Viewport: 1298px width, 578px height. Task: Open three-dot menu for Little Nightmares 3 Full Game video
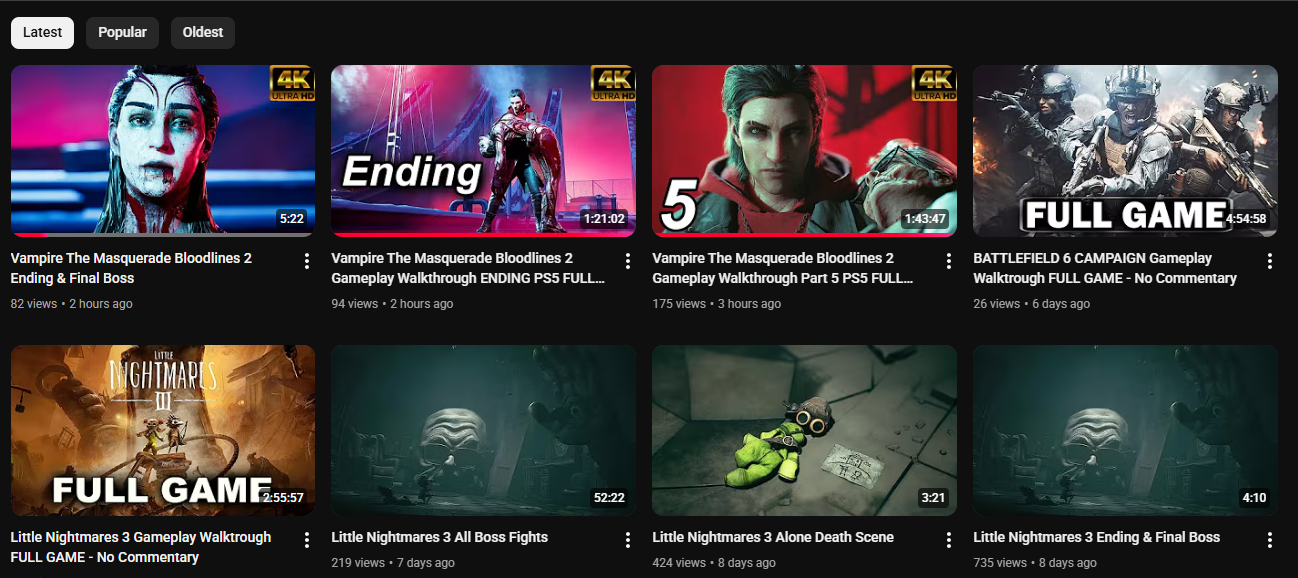(306, 540)
